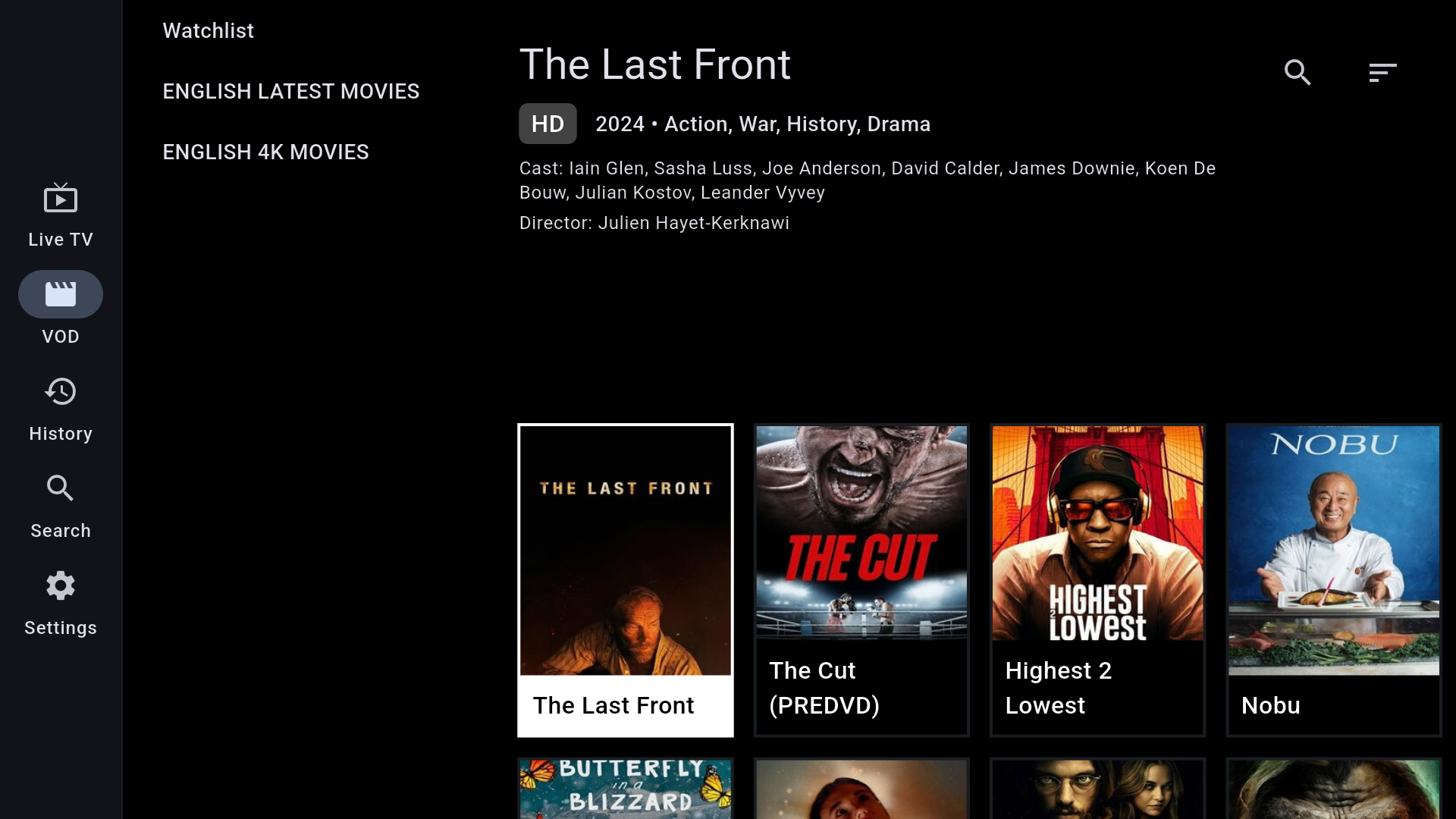The width and height of the screenshot is (1456, 819).
Task: Open ENGLISH LATEST MOVIES category
Action: point(291,91)
